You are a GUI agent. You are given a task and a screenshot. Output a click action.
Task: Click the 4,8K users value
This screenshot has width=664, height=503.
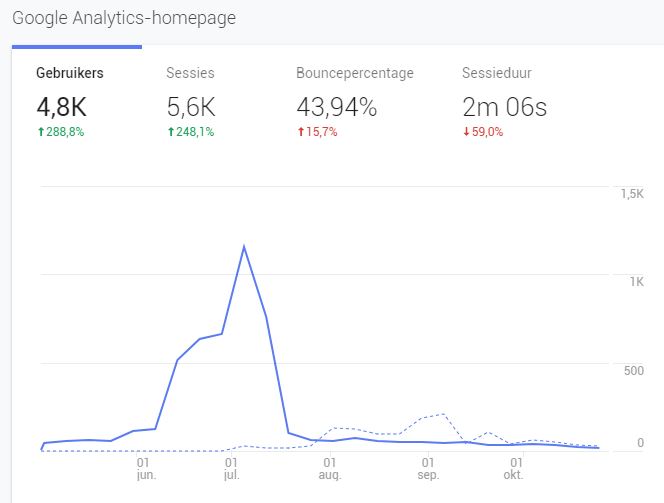(x=61, y=107)
